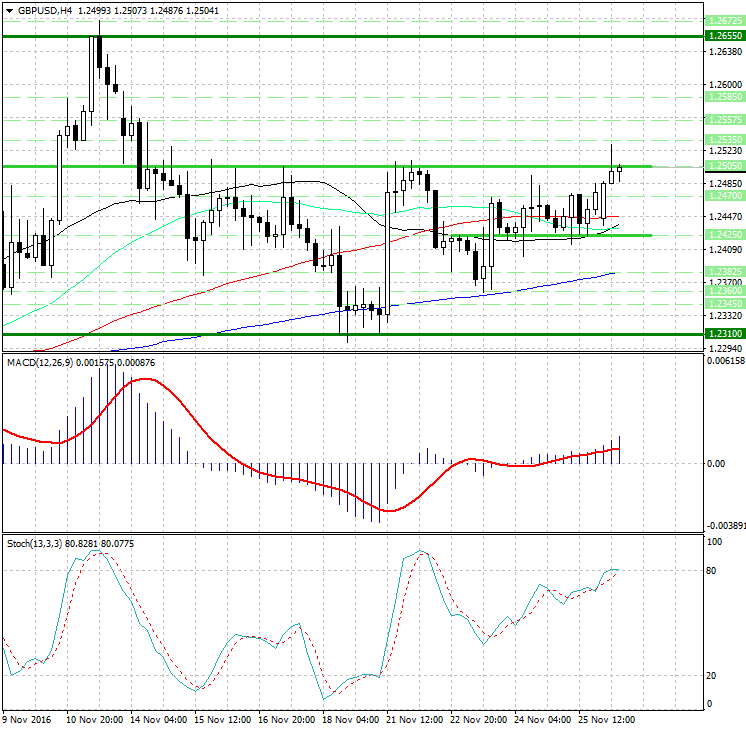Select the 1.26550 resistance price label
Image resolution: width=746 pixels, height=731 pixels.
point(724,35)
